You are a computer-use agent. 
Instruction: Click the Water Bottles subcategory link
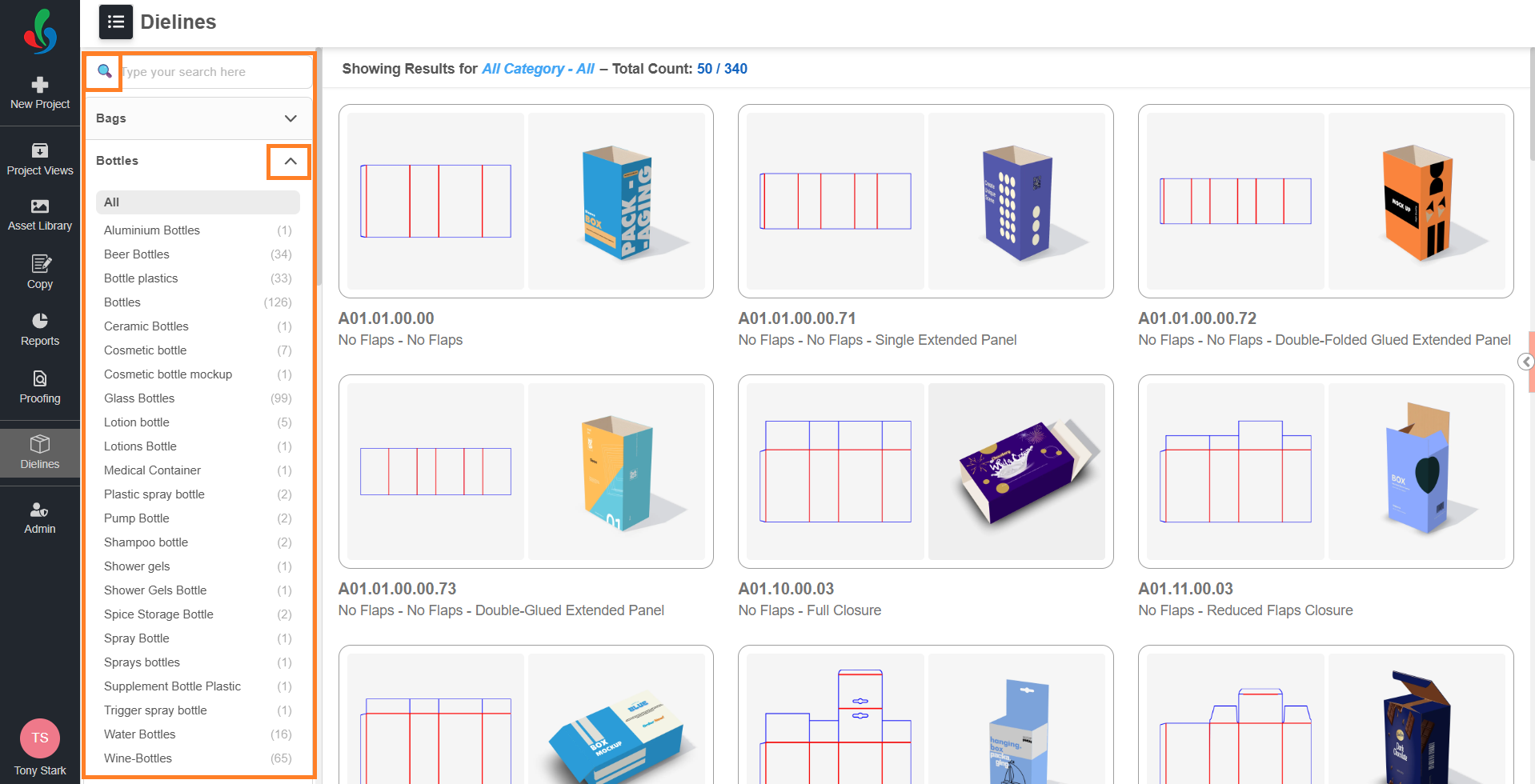click(x=139, y=734)
